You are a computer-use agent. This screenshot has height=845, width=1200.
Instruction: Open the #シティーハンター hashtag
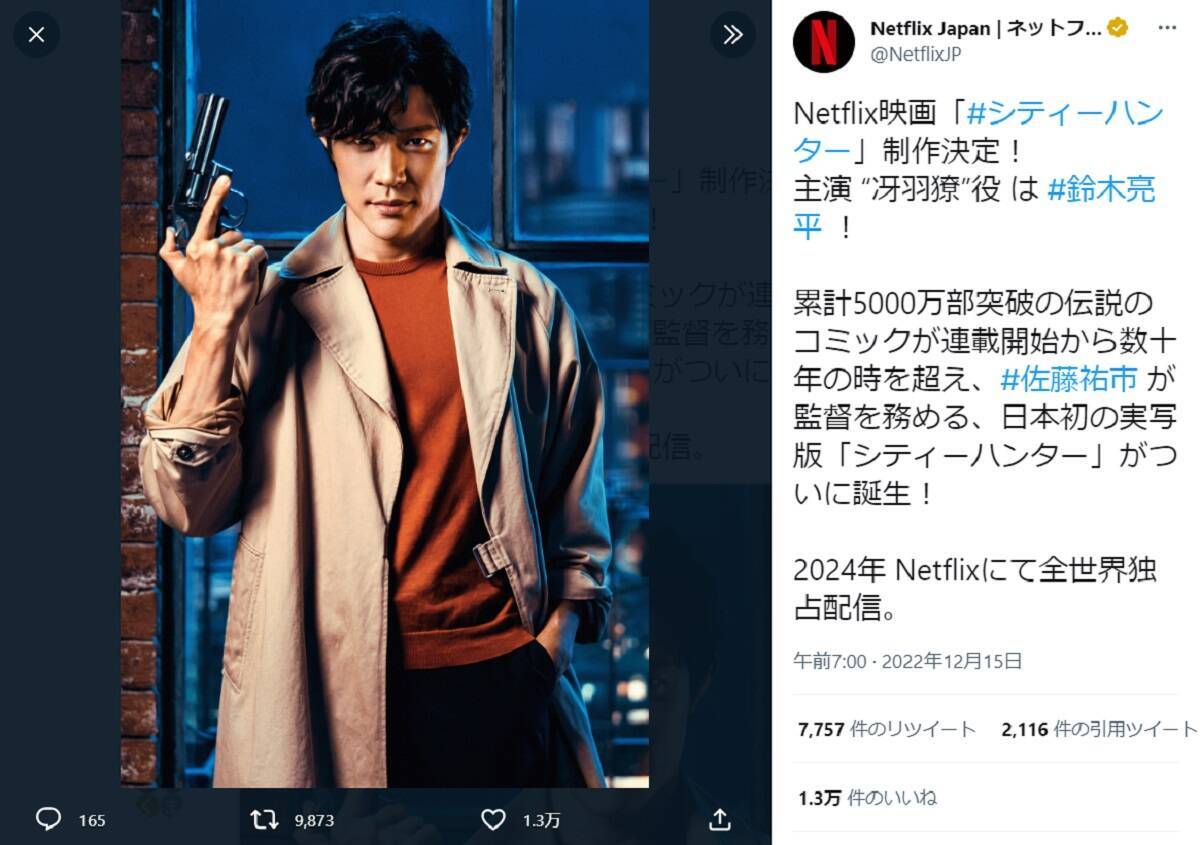(x=979, y=132)
